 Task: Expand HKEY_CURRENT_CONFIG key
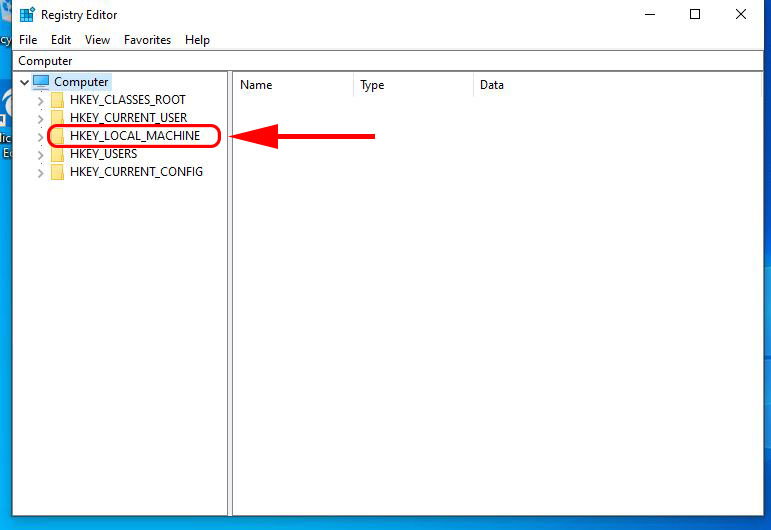tap(40, 173)
